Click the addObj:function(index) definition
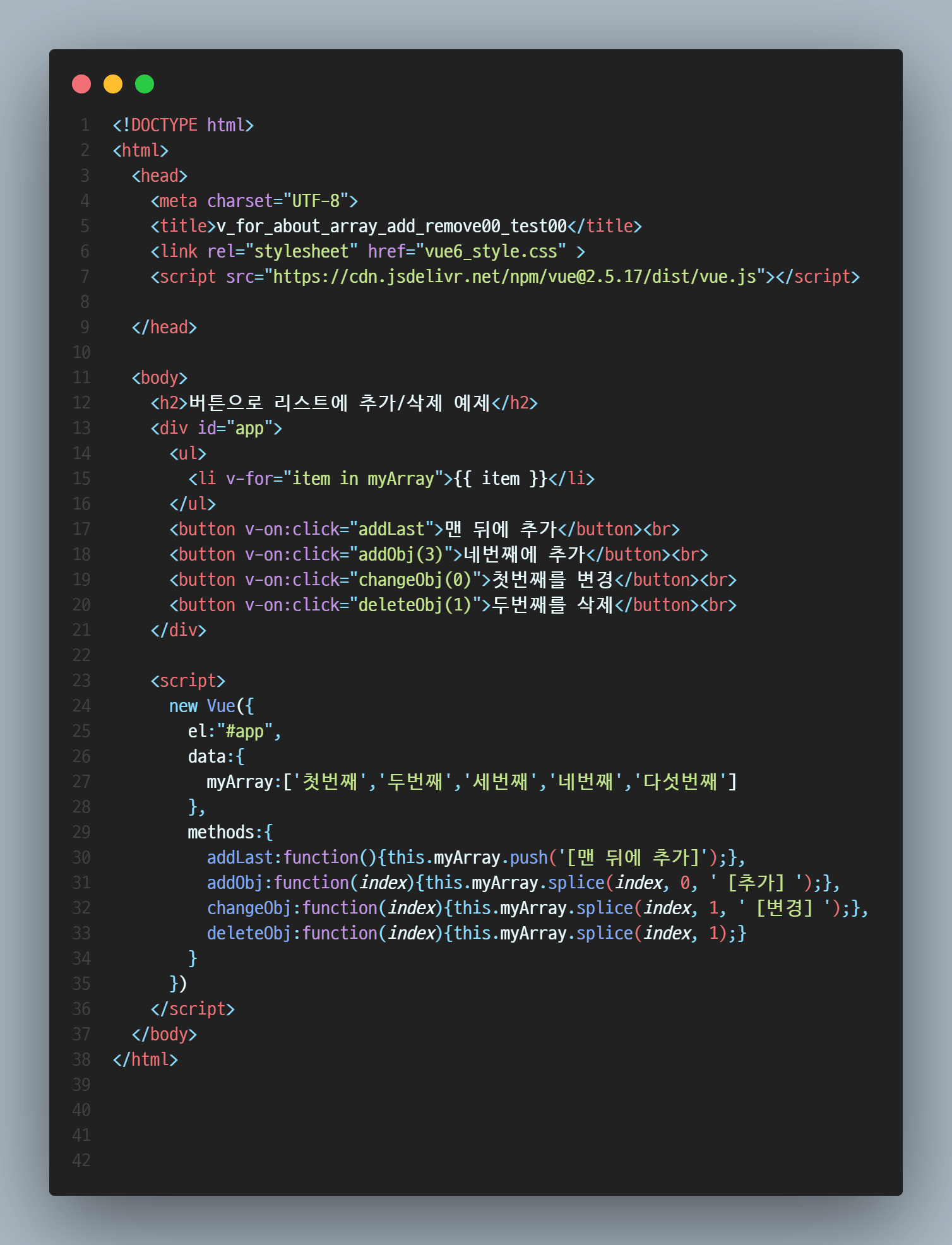Viewport: 952px width, 1245px height. pos(524,883)
